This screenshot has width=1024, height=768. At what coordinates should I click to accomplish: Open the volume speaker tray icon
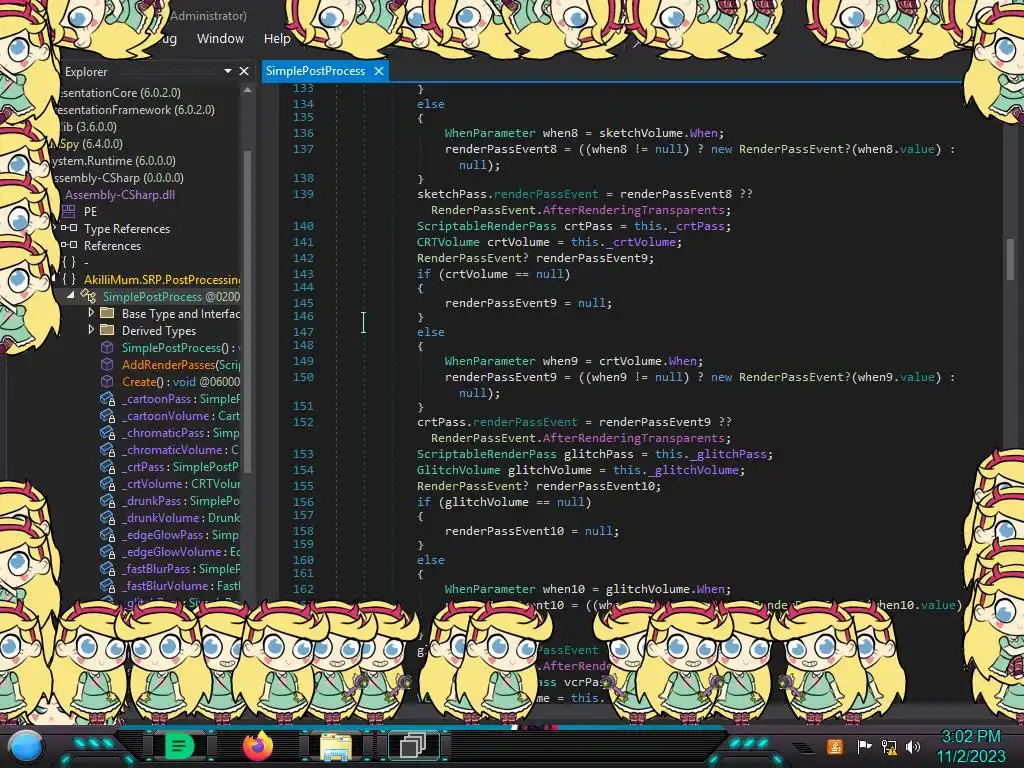[x=913, y=746]
